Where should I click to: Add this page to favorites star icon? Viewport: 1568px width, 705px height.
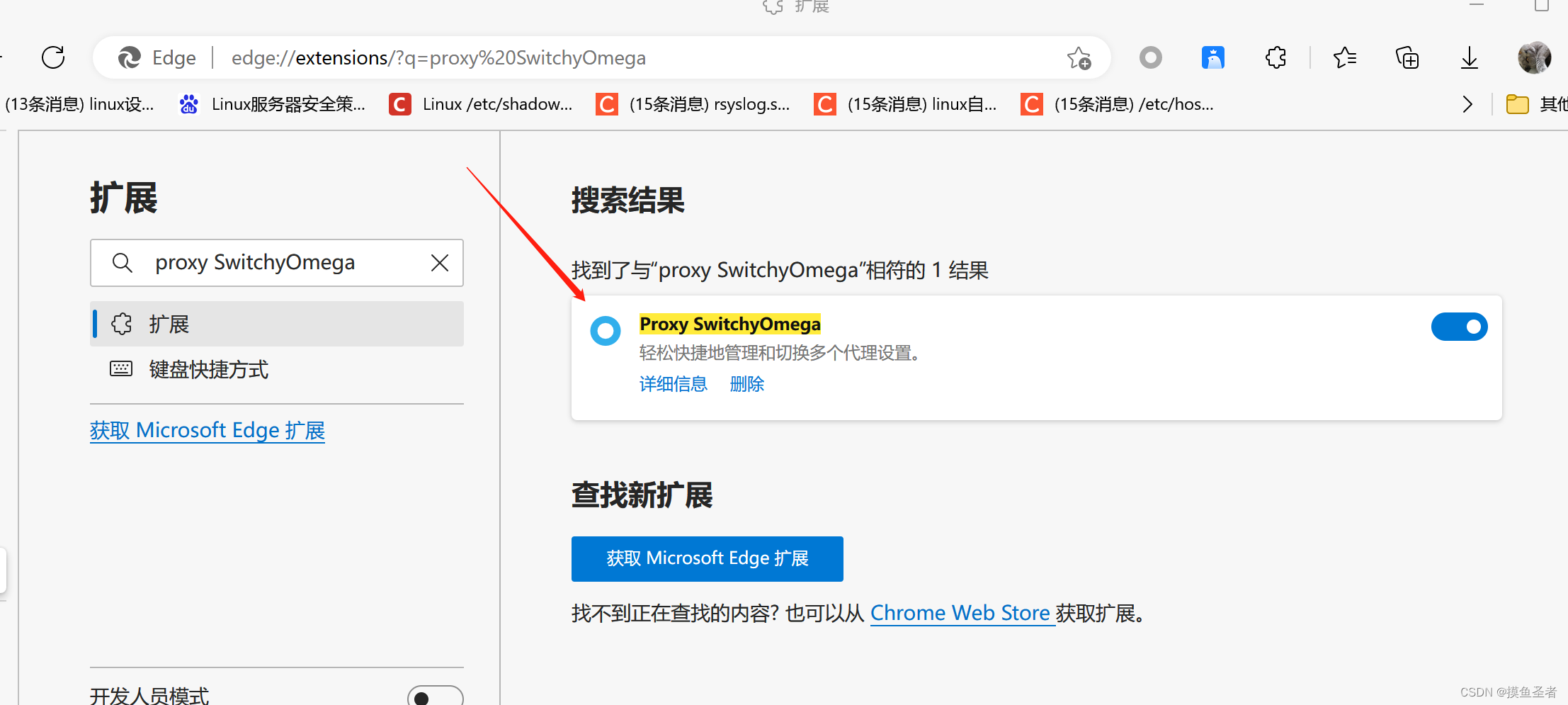coord(1079,58)
